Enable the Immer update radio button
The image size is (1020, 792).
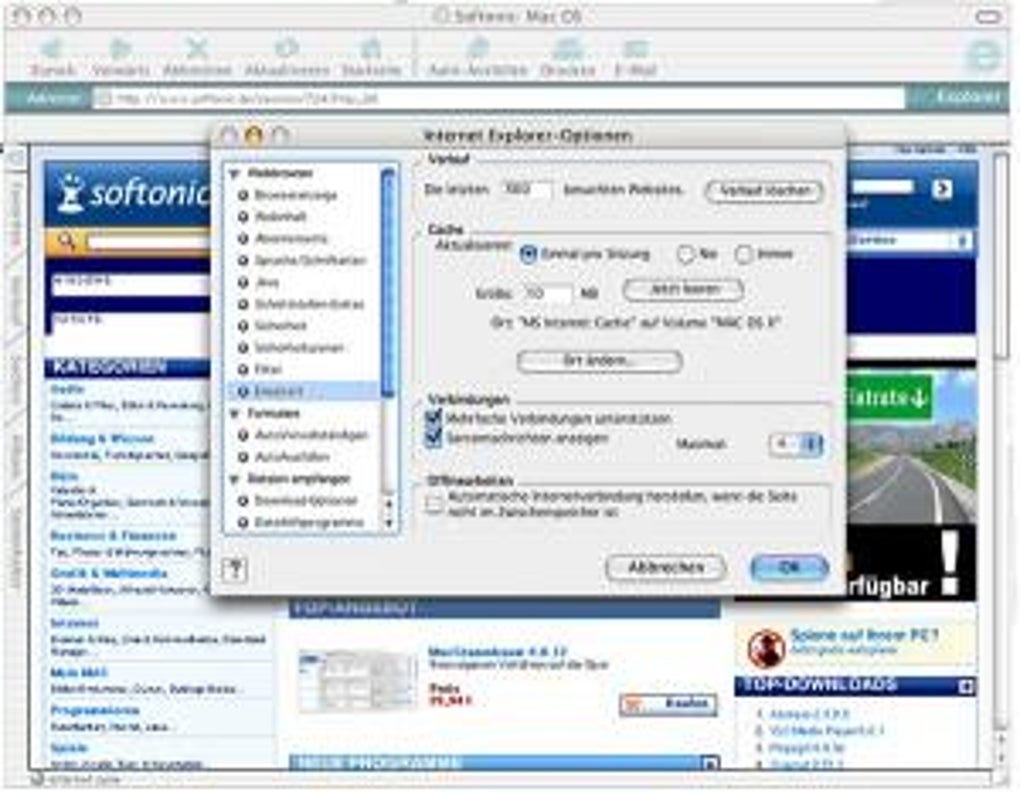click(743, 254)
